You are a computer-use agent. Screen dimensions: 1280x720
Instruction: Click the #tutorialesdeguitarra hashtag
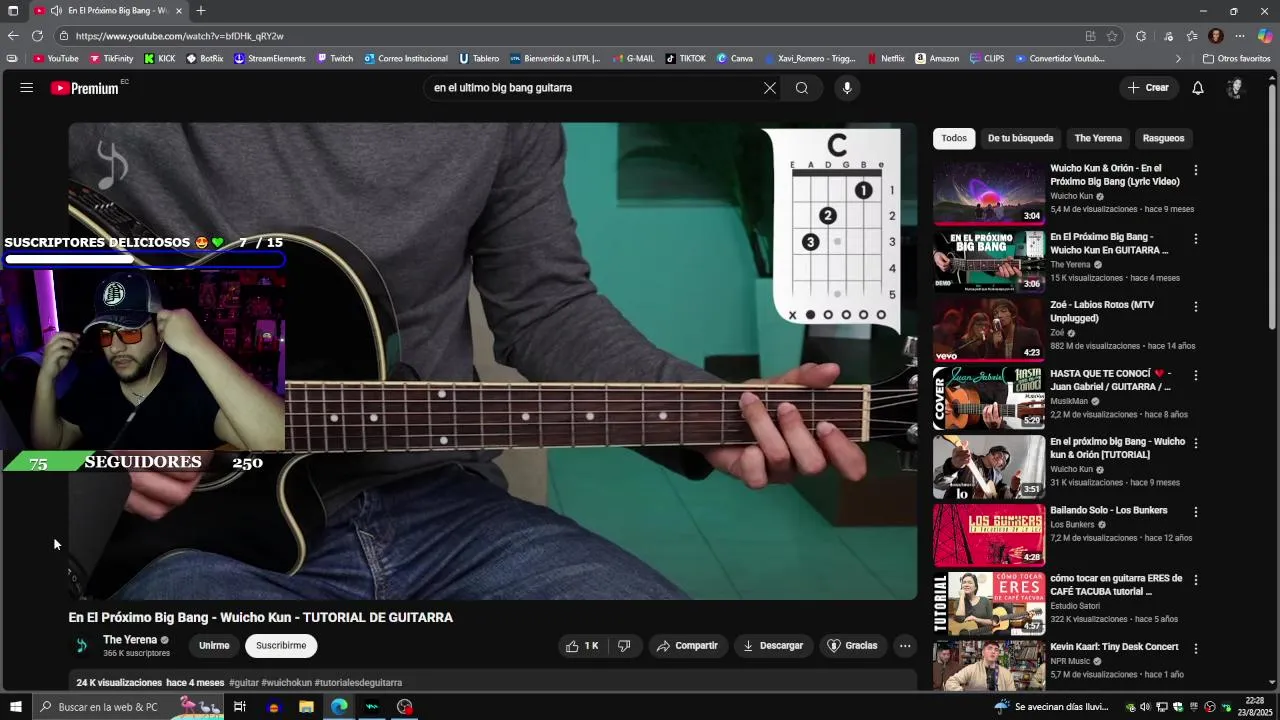(358, 683)
